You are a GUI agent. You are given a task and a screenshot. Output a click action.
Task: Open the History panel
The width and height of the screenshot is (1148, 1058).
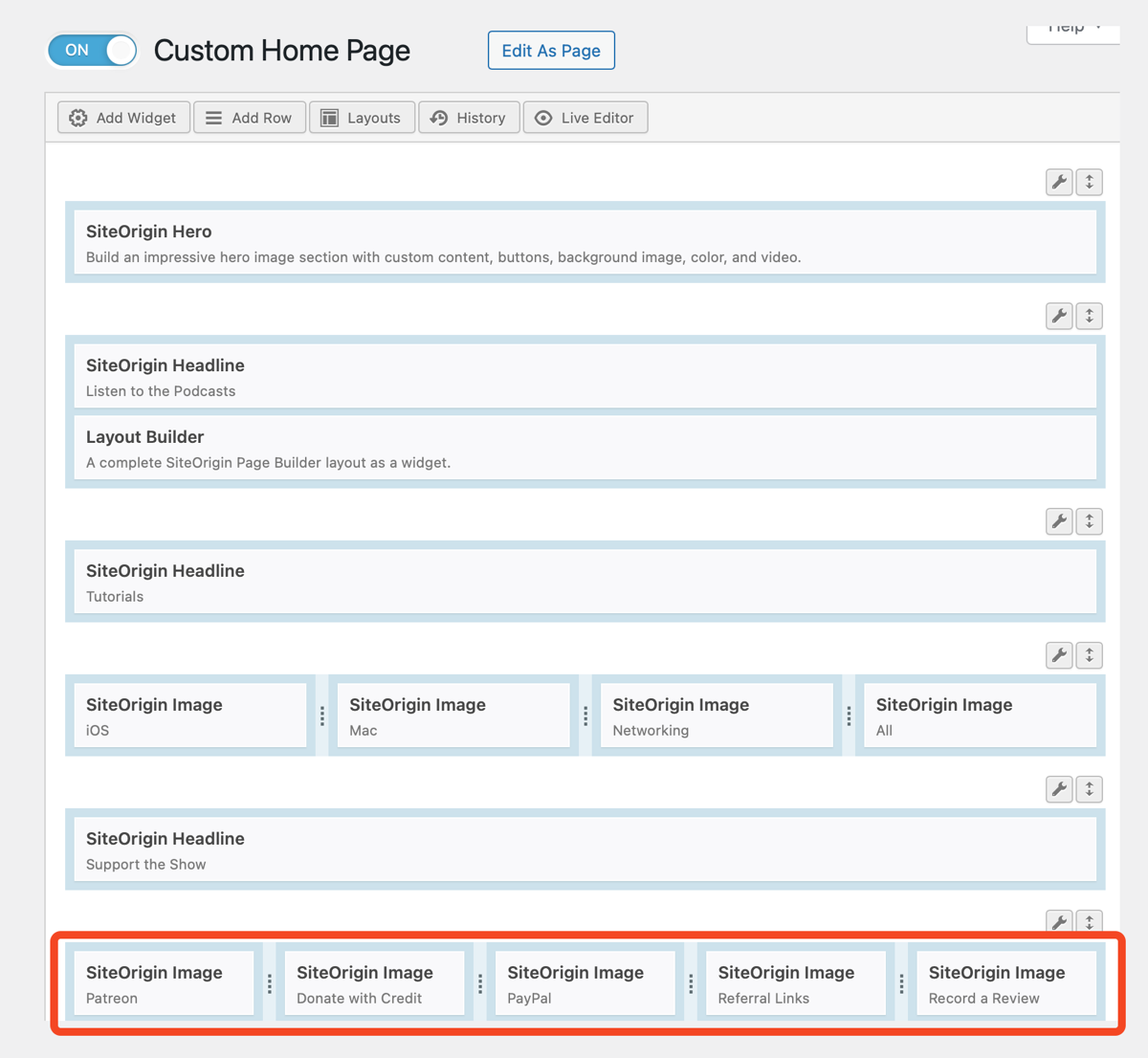(469, 118)
